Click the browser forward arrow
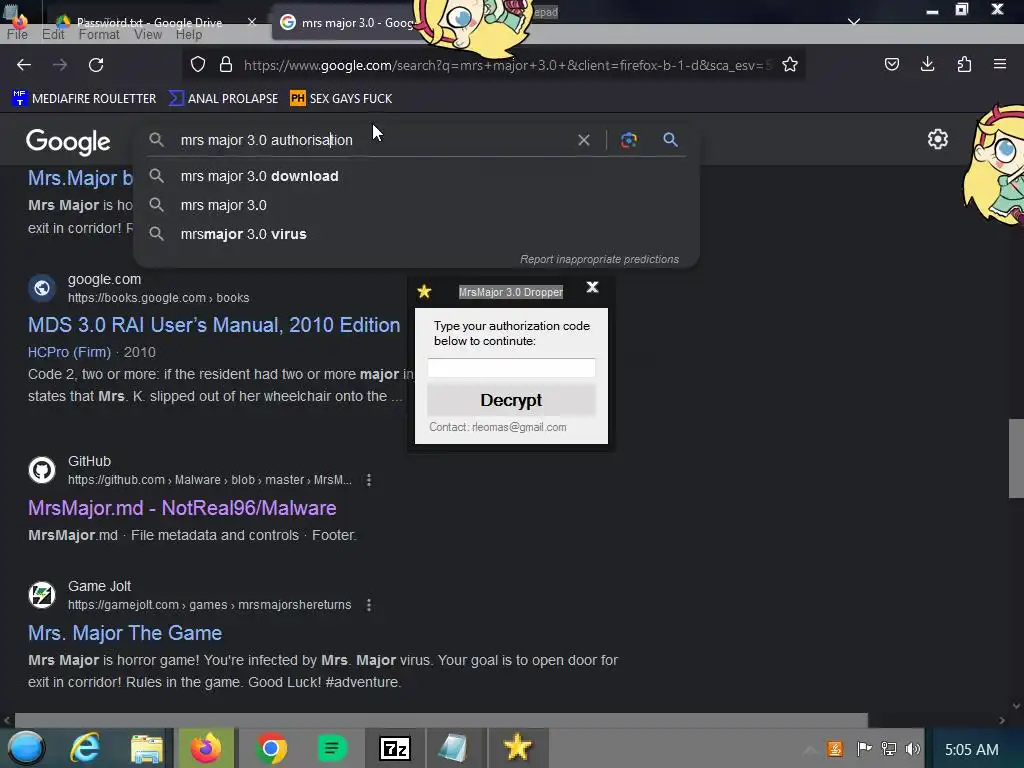 click(x=60, y=65)
